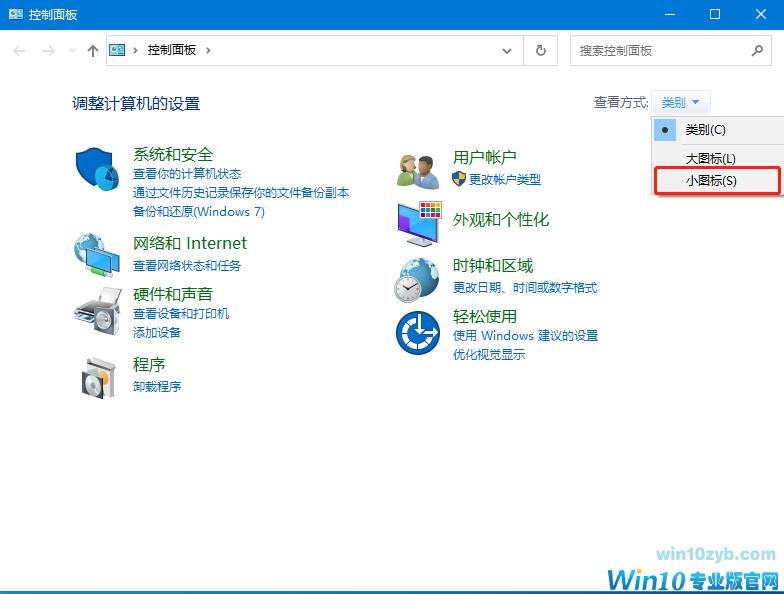The image size is (784, 594).
Task: Click the Control Panel icon in address bar
Action: click(117, 50)
